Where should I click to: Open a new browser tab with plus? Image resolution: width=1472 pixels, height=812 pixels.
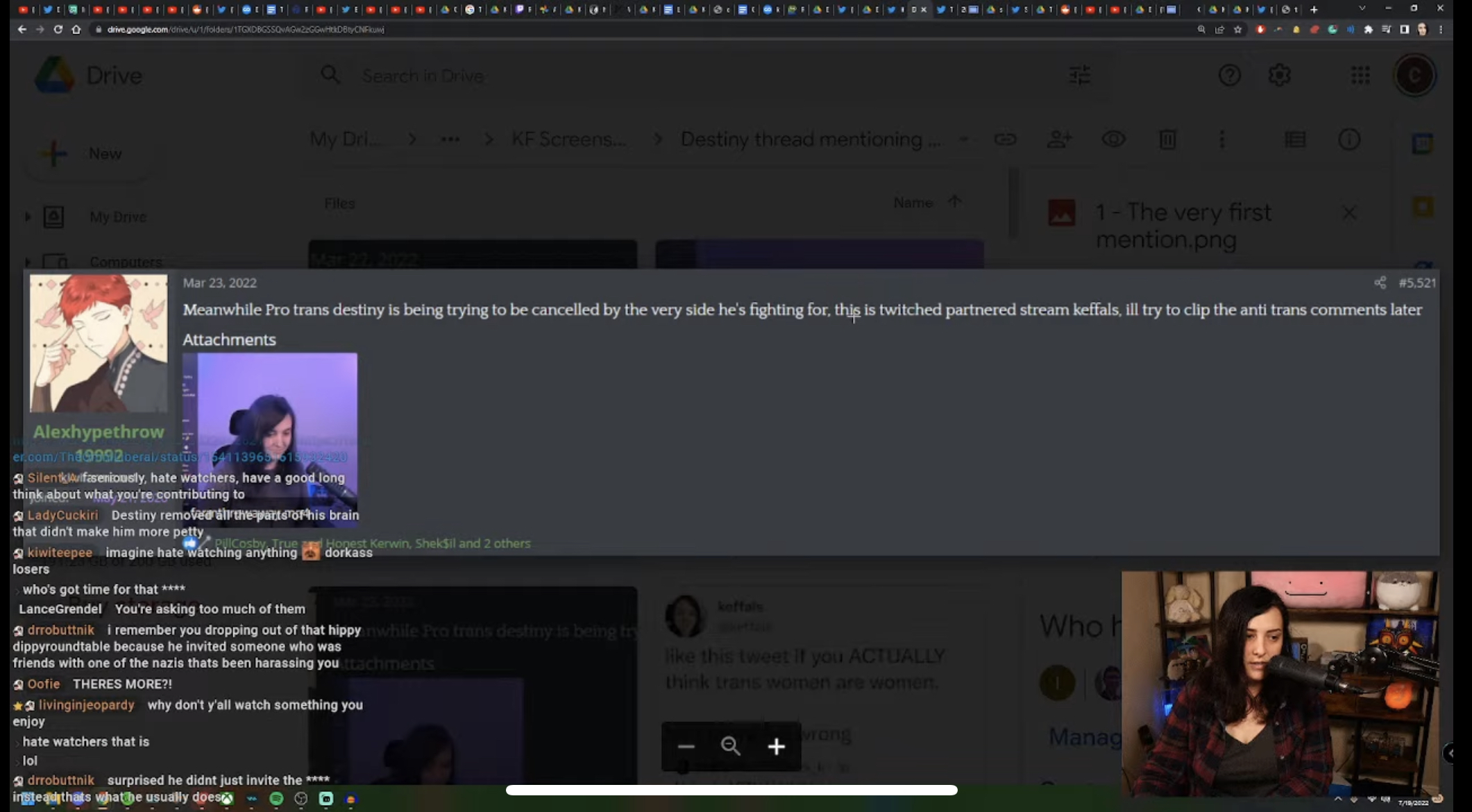(1314, 9)
